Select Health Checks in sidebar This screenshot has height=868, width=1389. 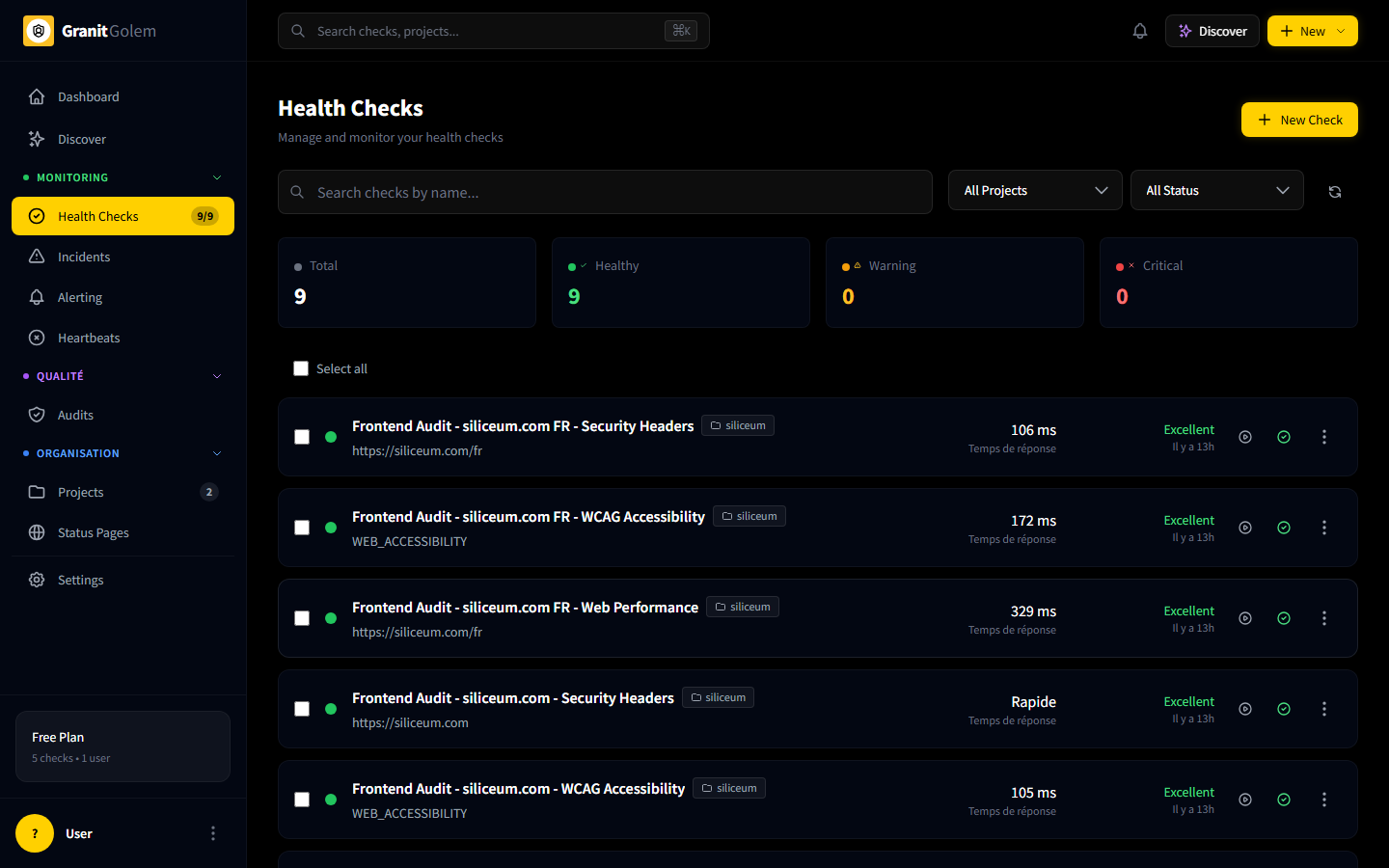pos(123,216)
